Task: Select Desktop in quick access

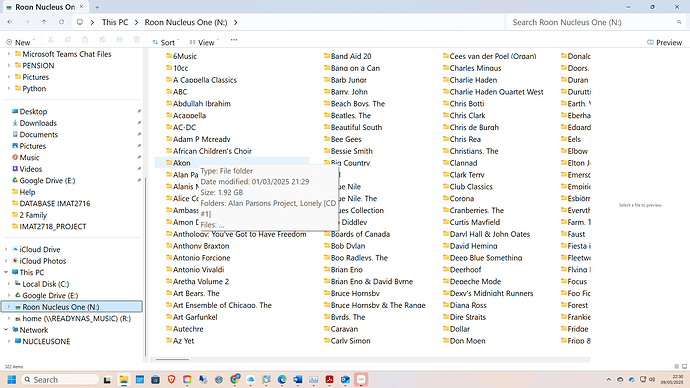Action: [x=33, y=112]
